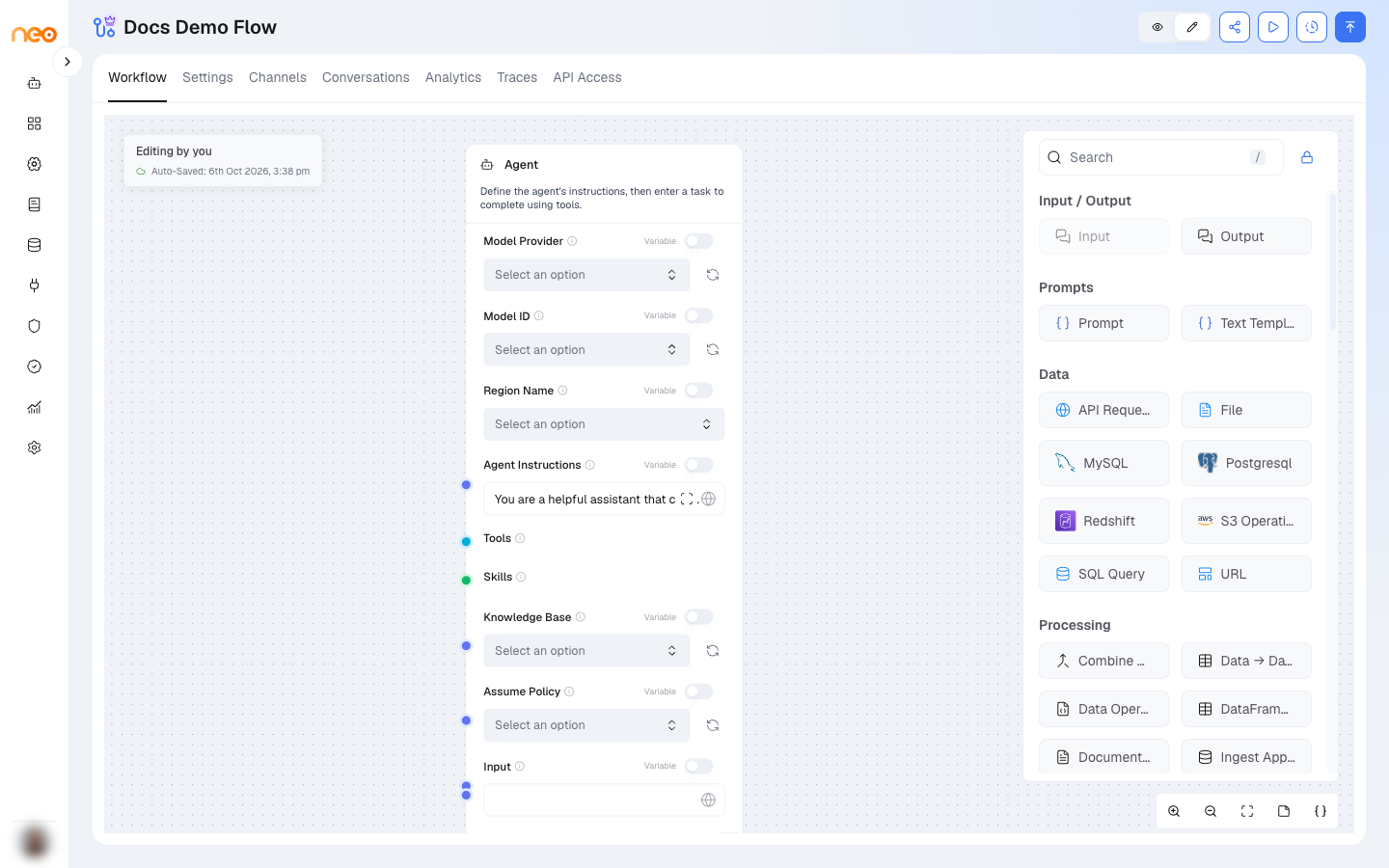Enable Agent Instructions Variable switch
The image size is (1389, 868).
[698, 465]
